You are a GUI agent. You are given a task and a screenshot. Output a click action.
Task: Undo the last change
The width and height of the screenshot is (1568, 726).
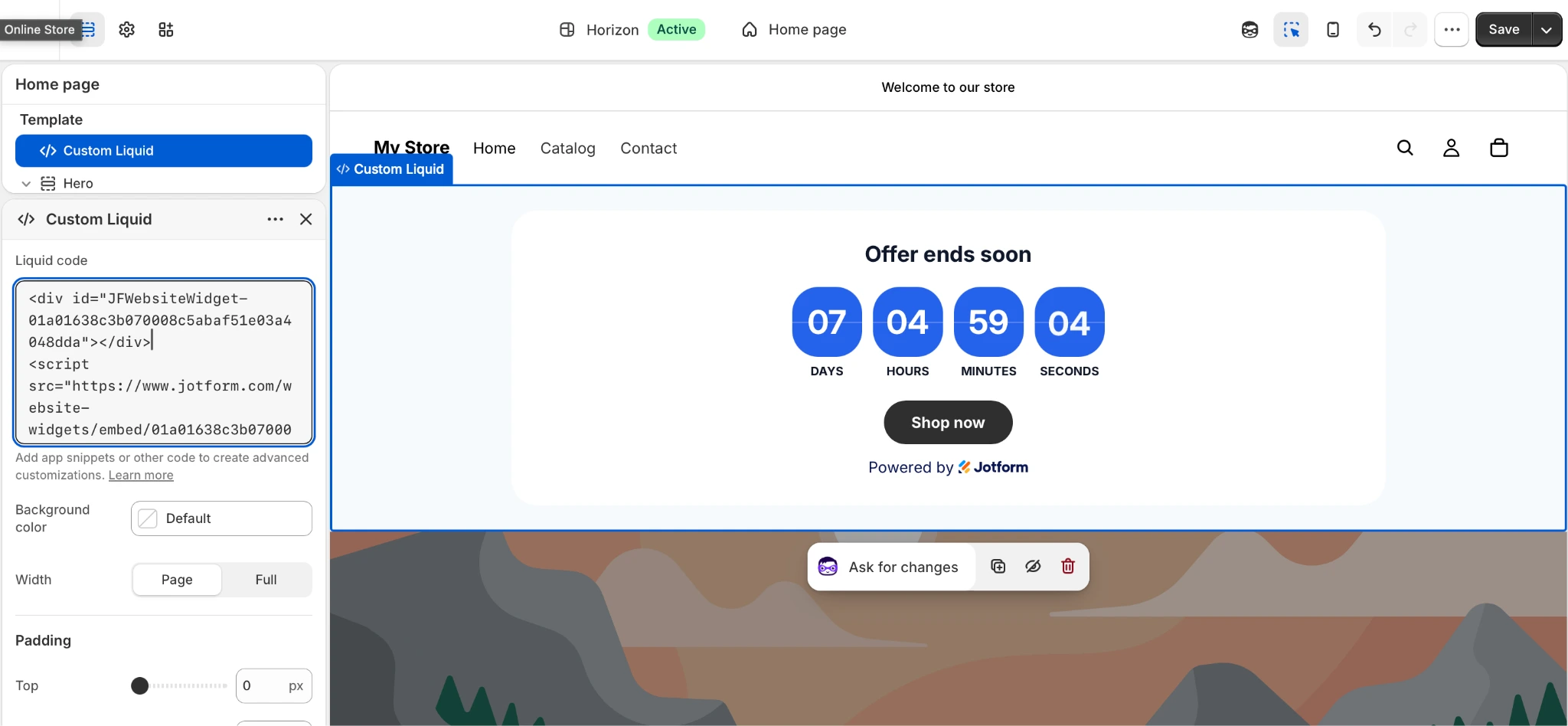(x=1374, y=30)
